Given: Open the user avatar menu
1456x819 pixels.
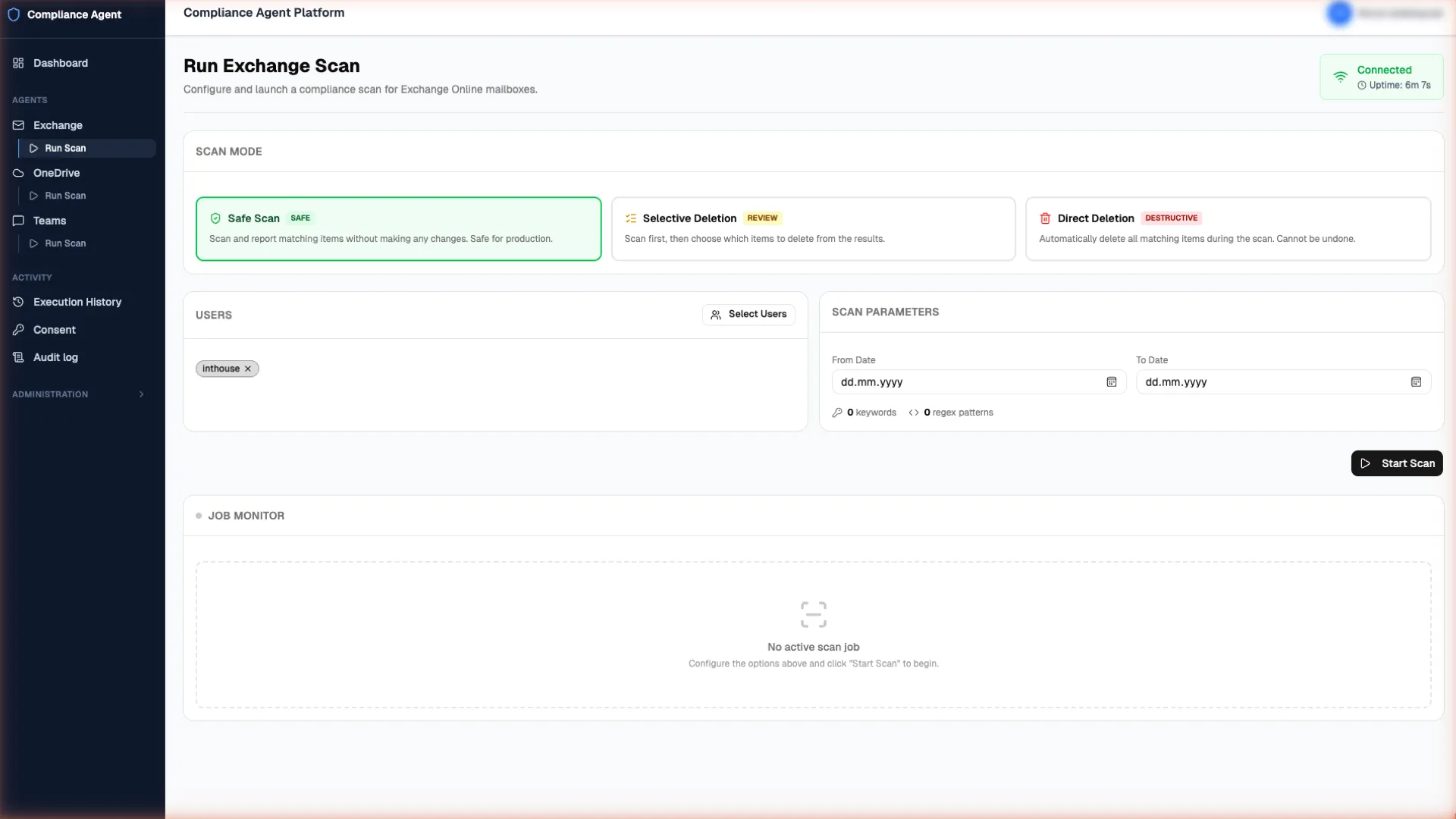Looking at the screenshot, I should point(1340,13).
